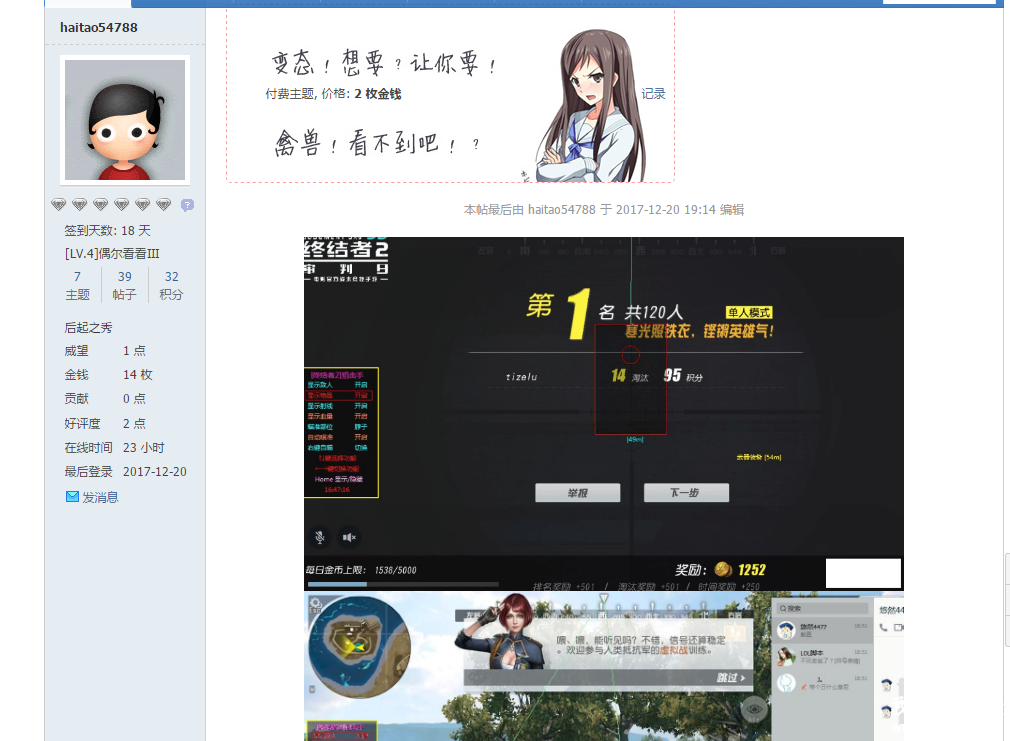1010x741 pixels.
Task: Click the 下一步 button in game screenshot
Action: pyautogui.click(x=687, y=493)
